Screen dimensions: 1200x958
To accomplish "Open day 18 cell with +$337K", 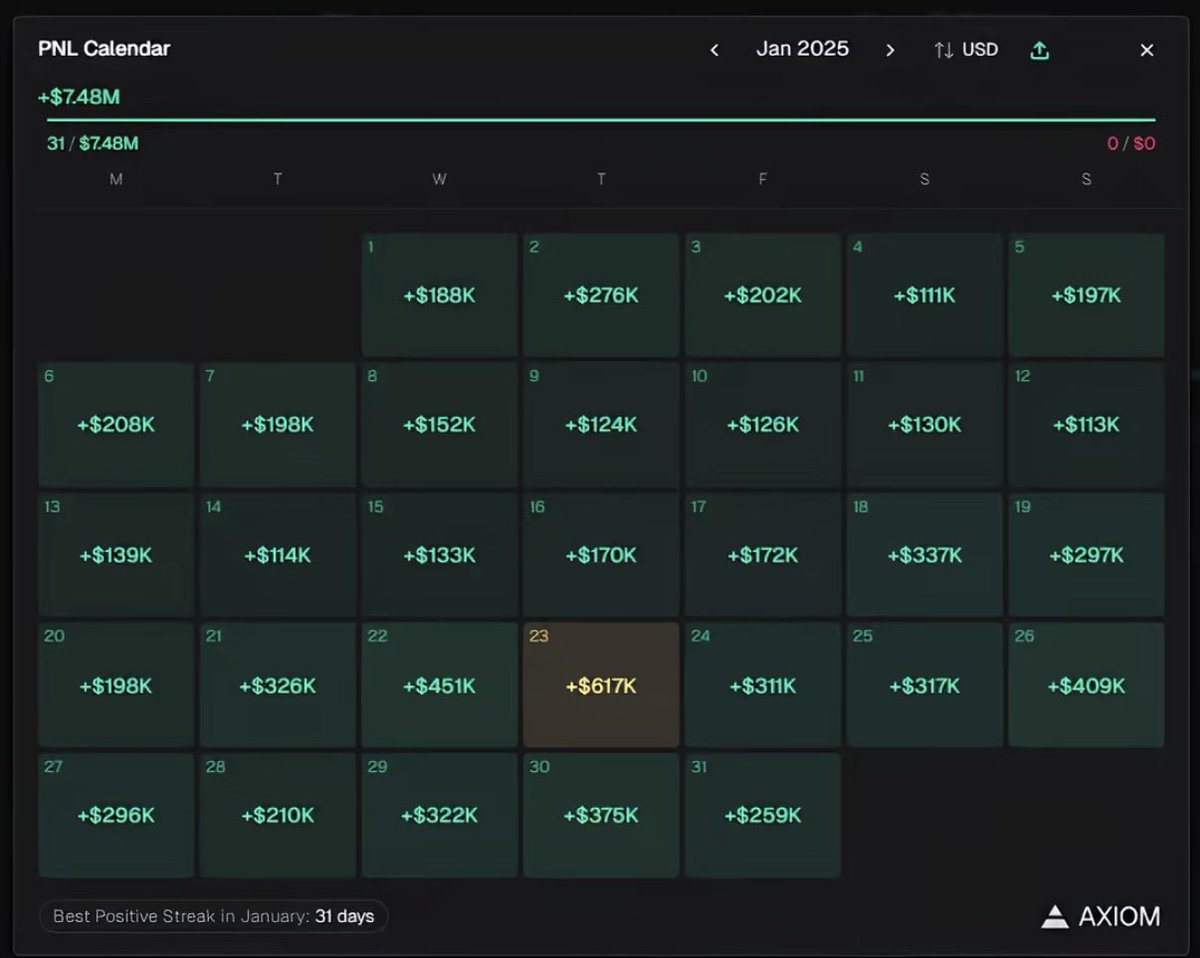I will (x=925, y=555).
